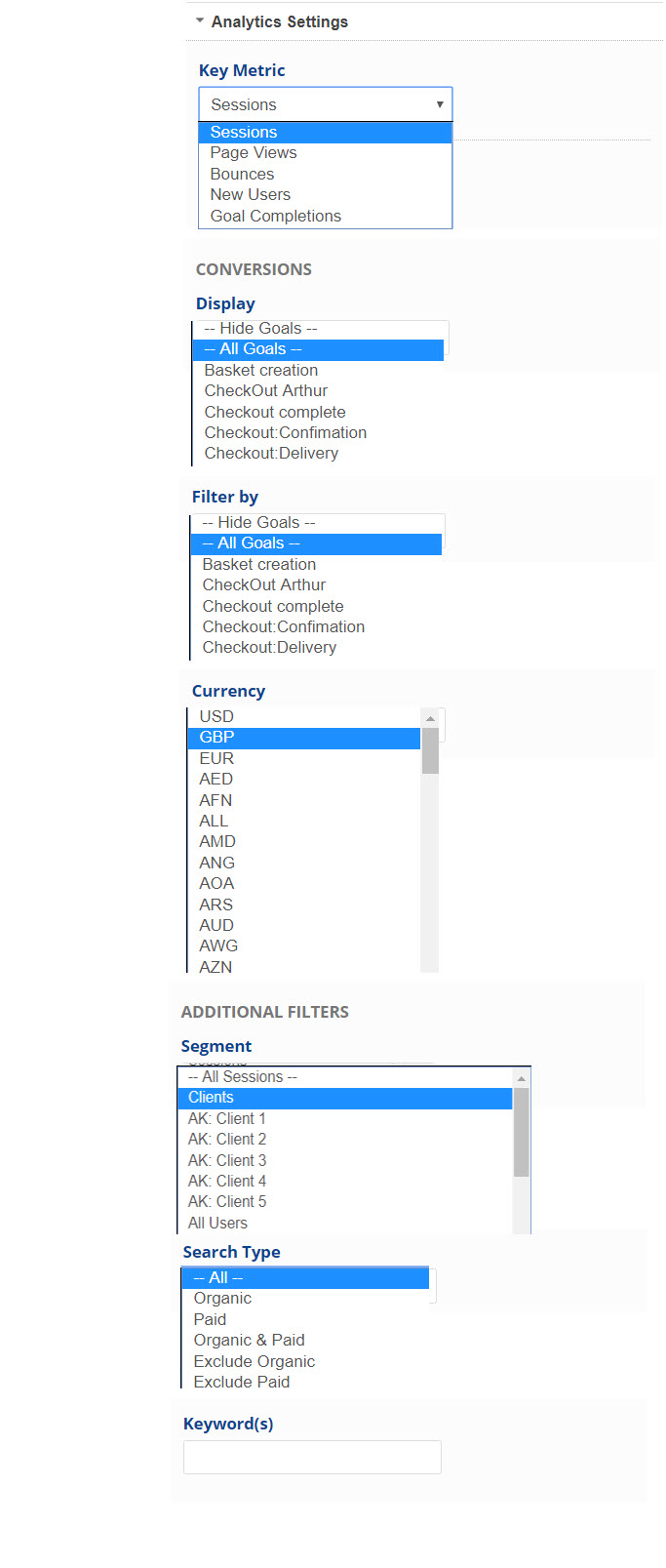The width and height of the screenshot is (666, 1568).
Task: Open the Key Metric dropdown
Action: [x=325, y=104]
